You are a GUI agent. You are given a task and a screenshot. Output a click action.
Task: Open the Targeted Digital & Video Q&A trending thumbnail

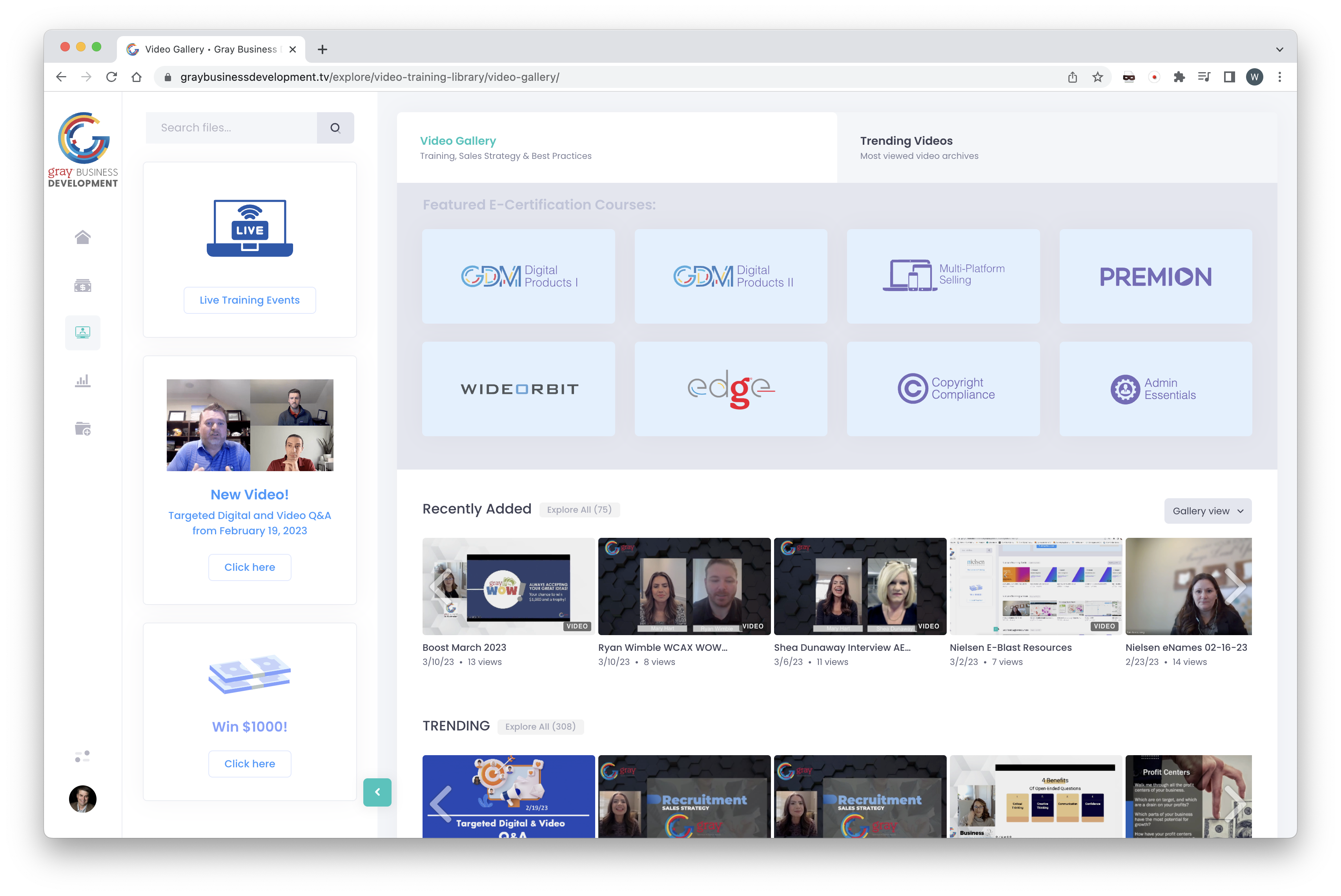click(508, 797)
